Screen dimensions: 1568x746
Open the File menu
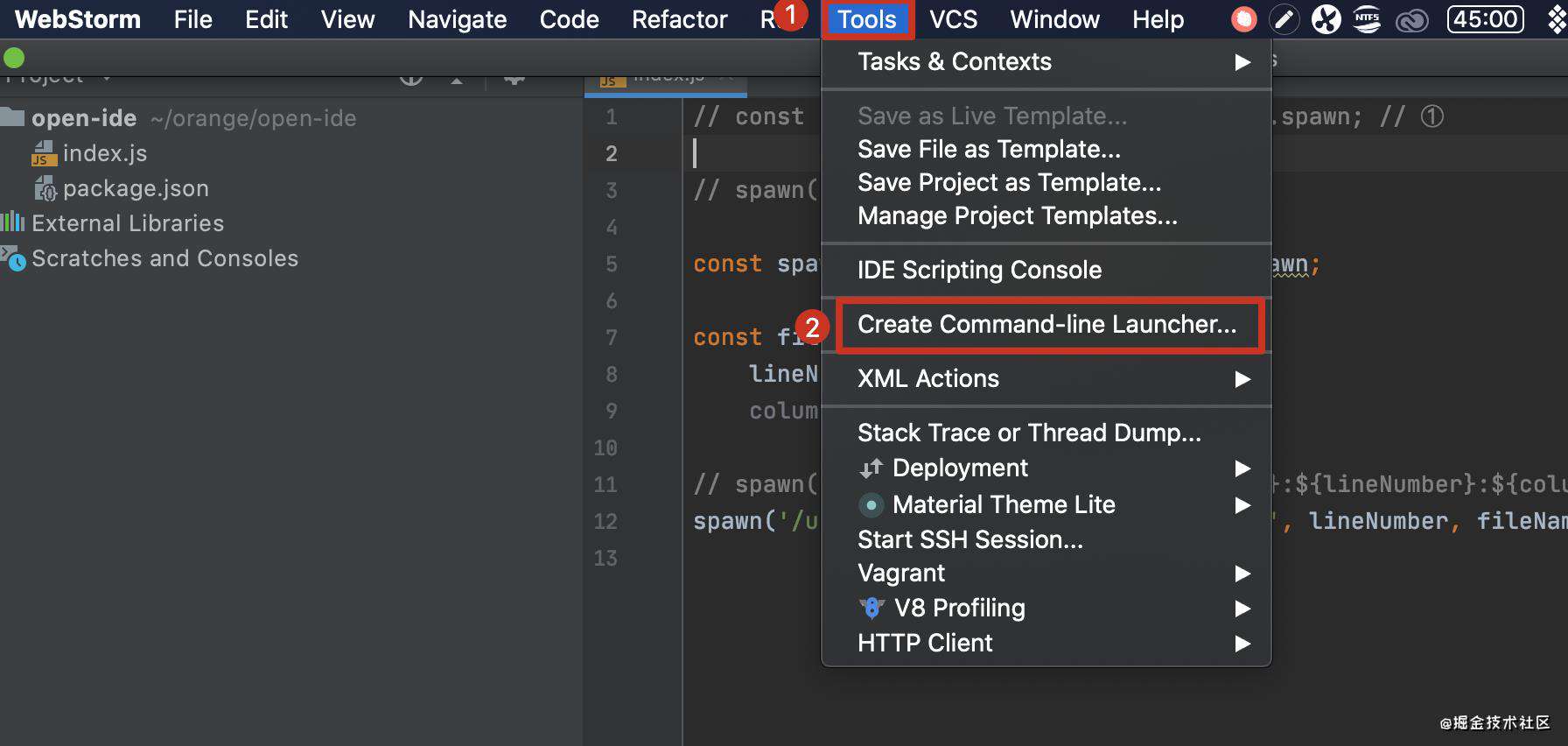click(x=192, y=19)
